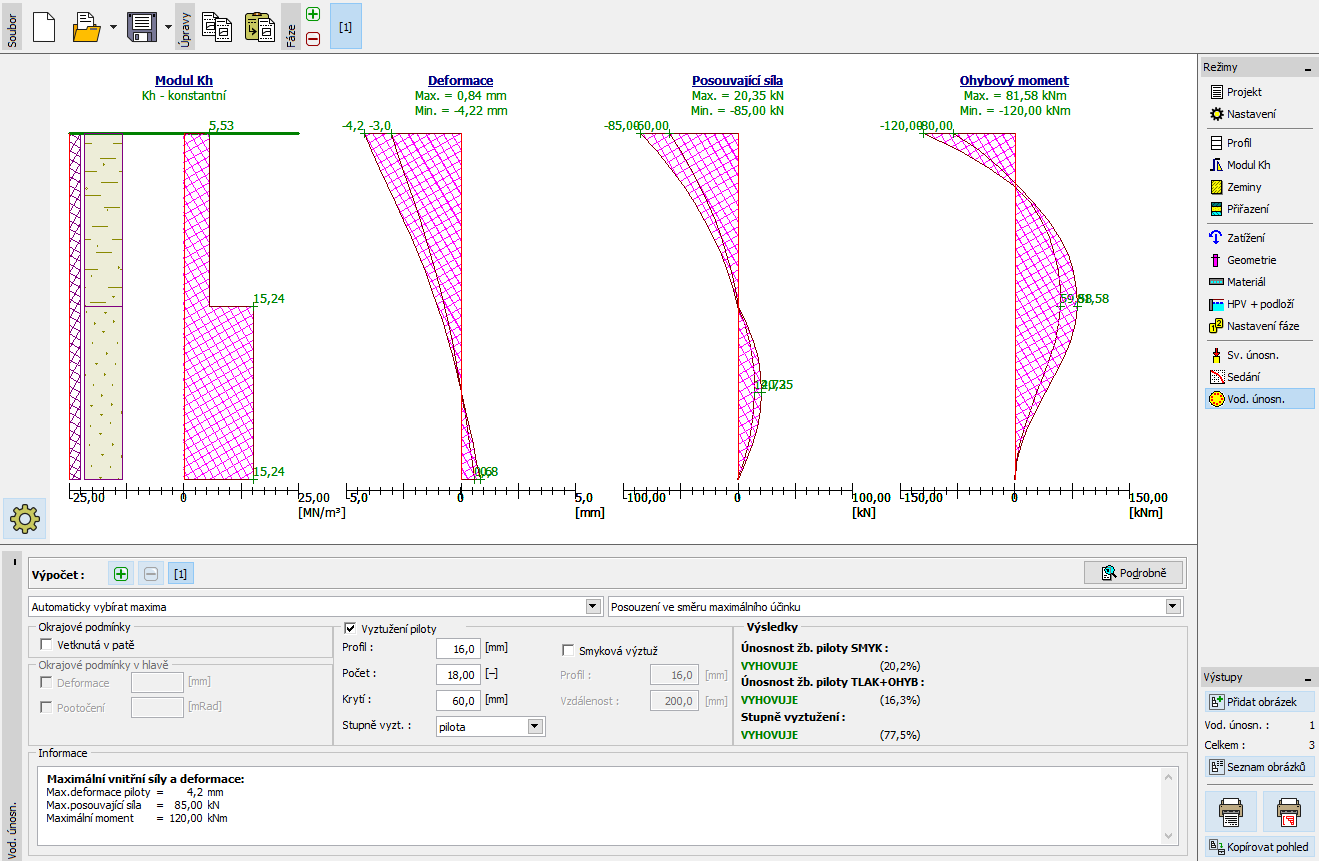Click the Deformace chart title link
The width and height of the screenshot is (1319, 861).
[461, 81]
